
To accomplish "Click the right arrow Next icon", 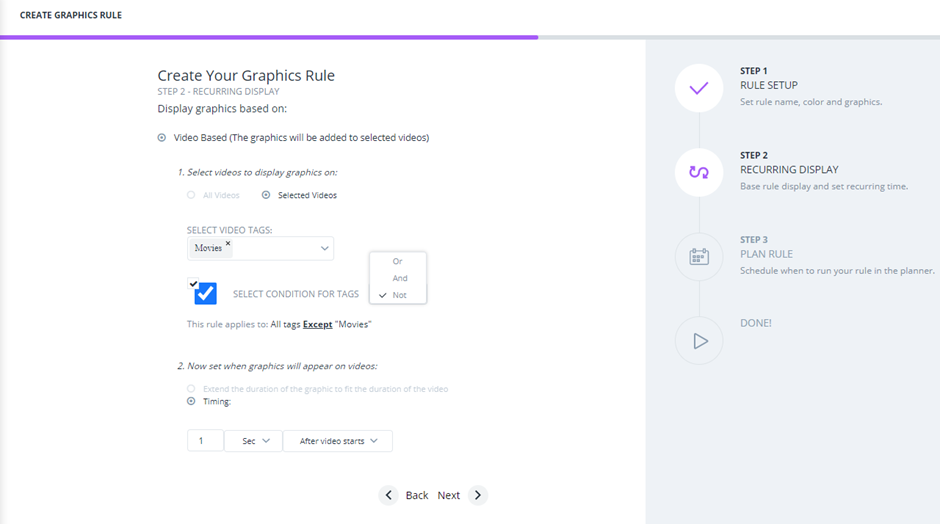I will [x=478, y=495].
